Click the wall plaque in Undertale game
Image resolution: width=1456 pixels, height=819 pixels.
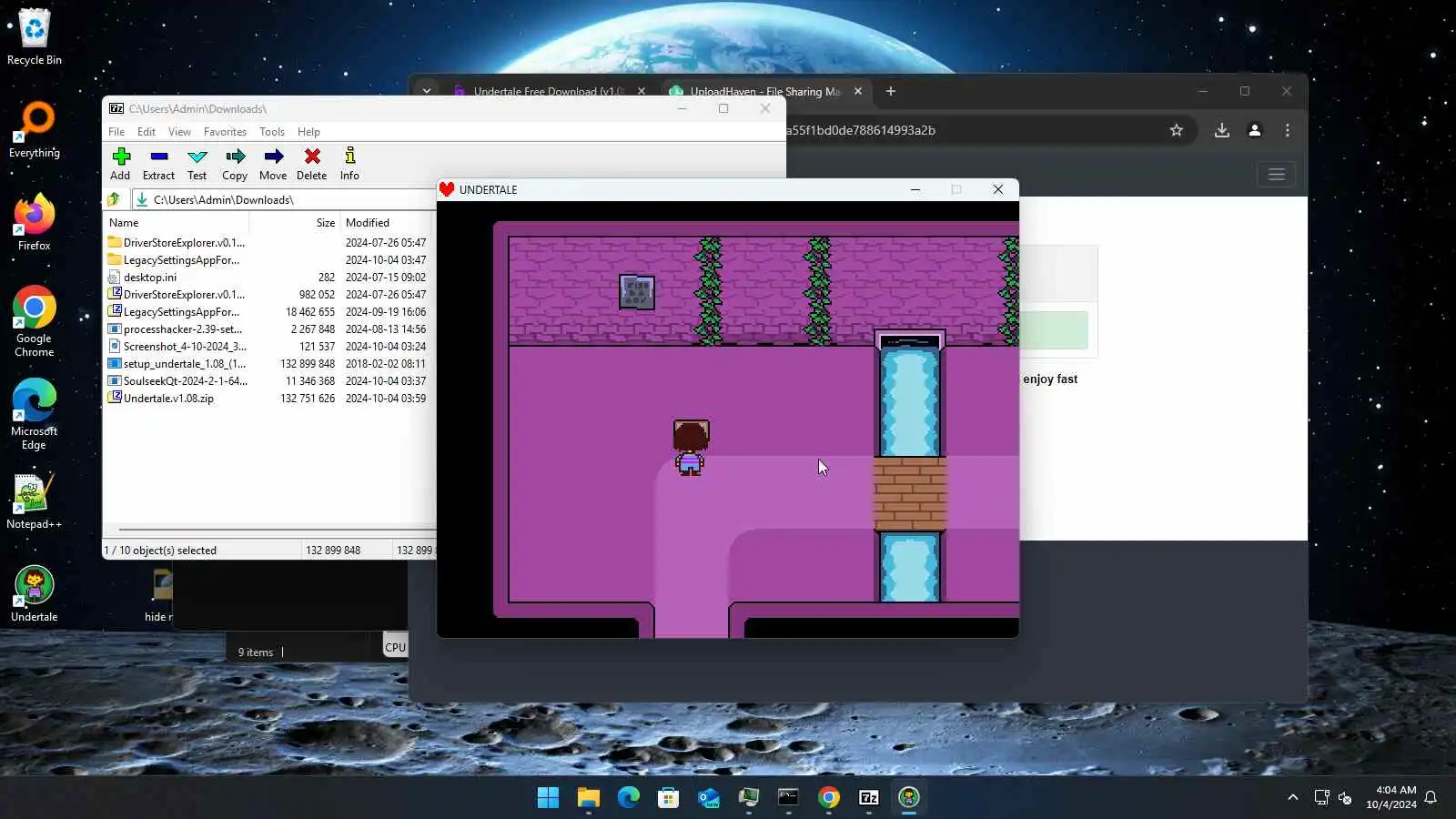tap(637, 292)
